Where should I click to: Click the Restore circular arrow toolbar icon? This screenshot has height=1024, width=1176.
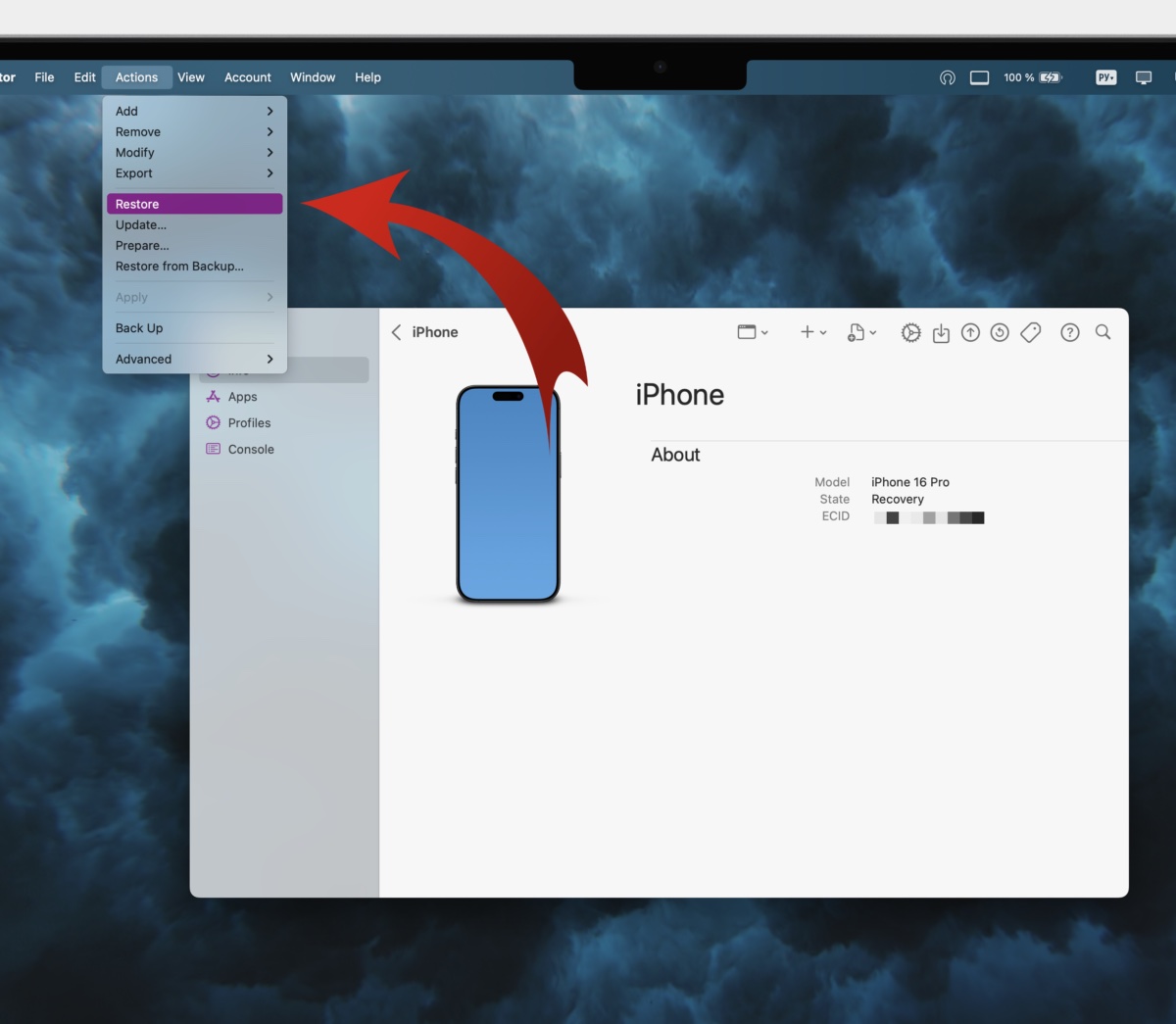click(x=1000, y=333)
